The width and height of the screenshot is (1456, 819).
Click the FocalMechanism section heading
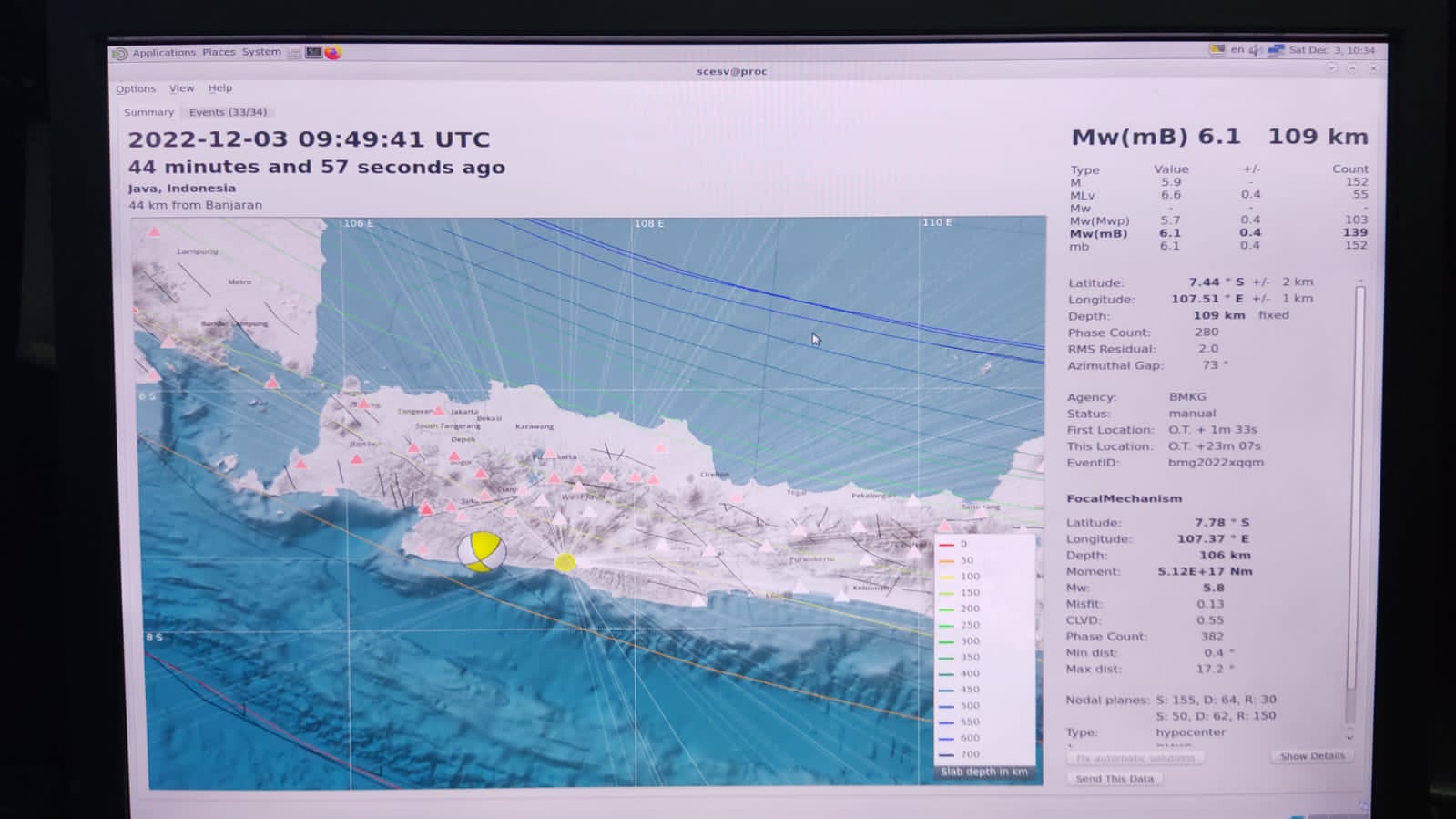(x=1124, y=499)
